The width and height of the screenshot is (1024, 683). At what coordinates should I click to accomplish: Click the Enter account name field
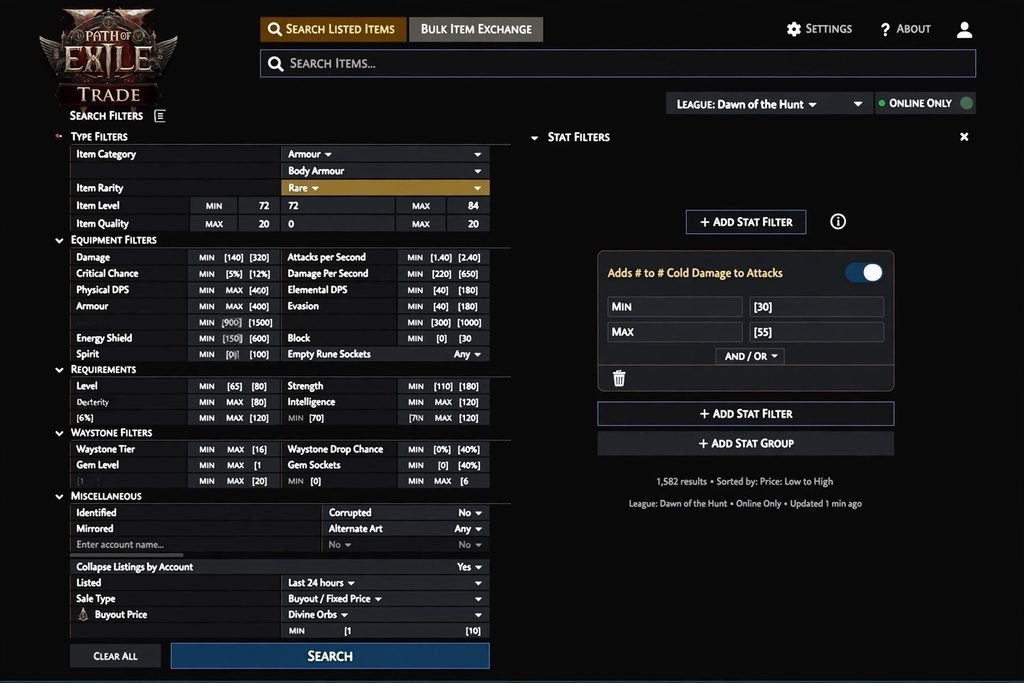195,545
